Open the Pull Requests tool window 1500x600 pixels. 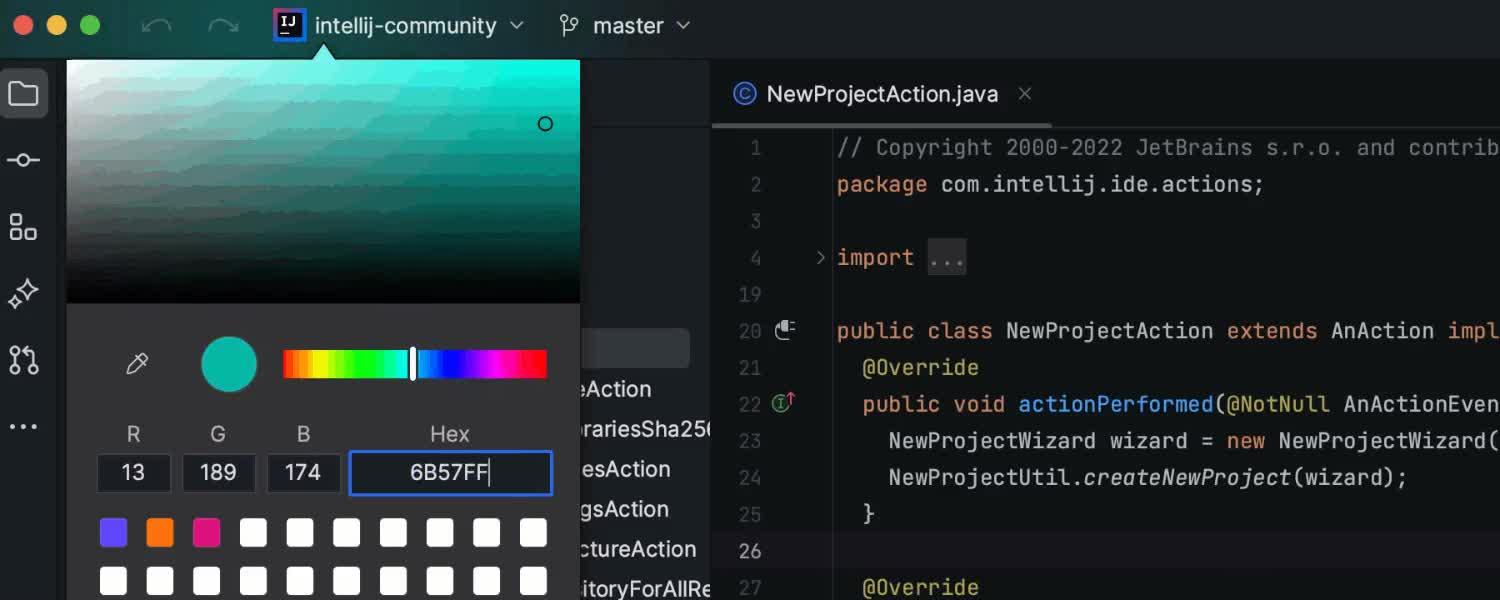click(24, 359)
